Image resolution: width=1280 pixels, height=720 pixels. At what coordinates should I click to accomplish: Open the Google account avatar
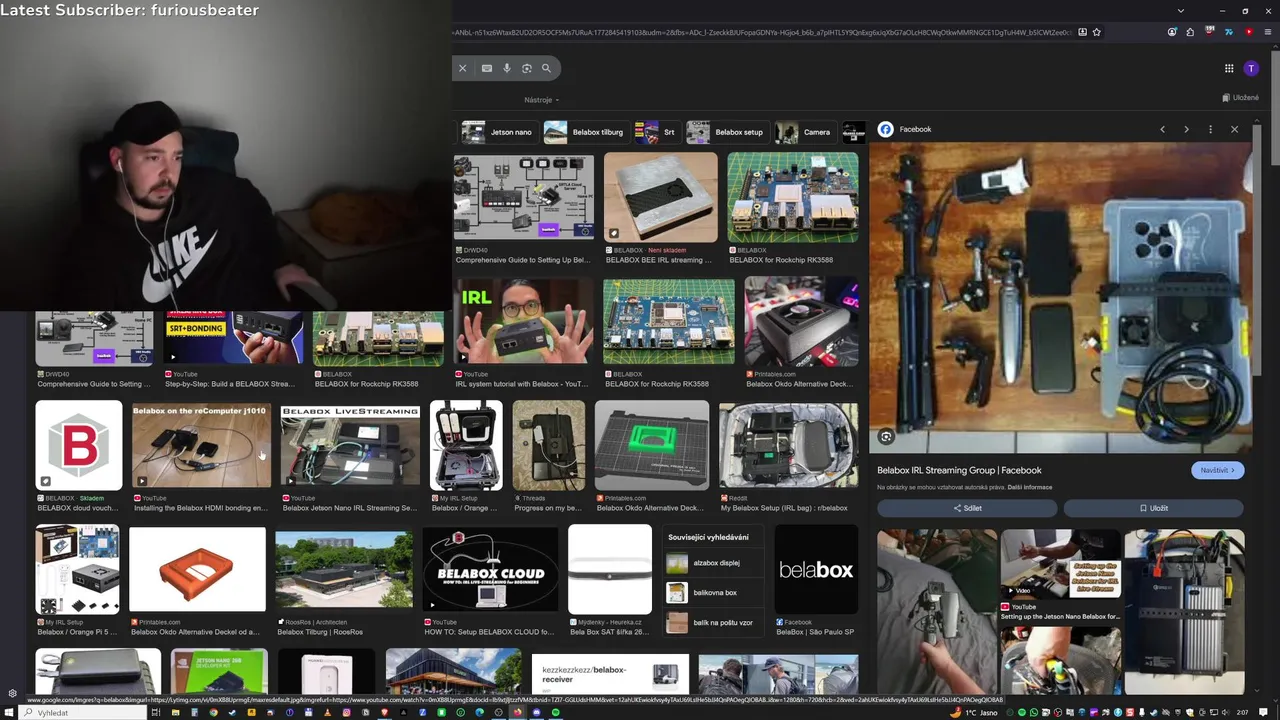(1251, 68)
